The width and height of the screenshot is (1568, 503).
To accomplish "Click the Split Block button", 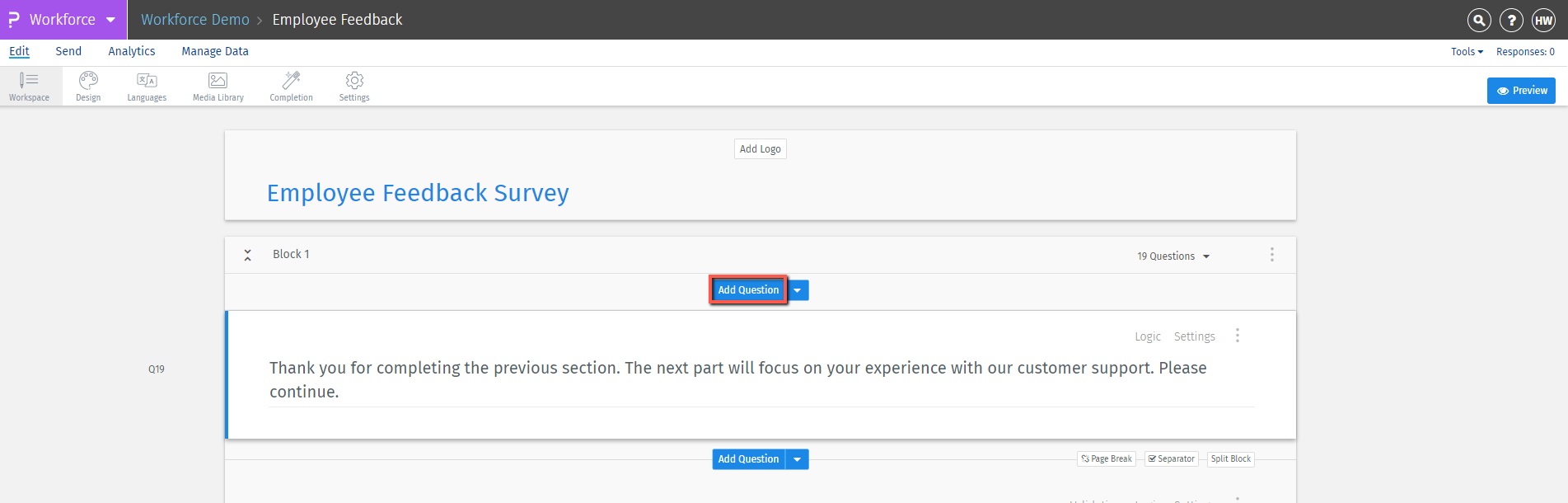I will pos(1231,459).
